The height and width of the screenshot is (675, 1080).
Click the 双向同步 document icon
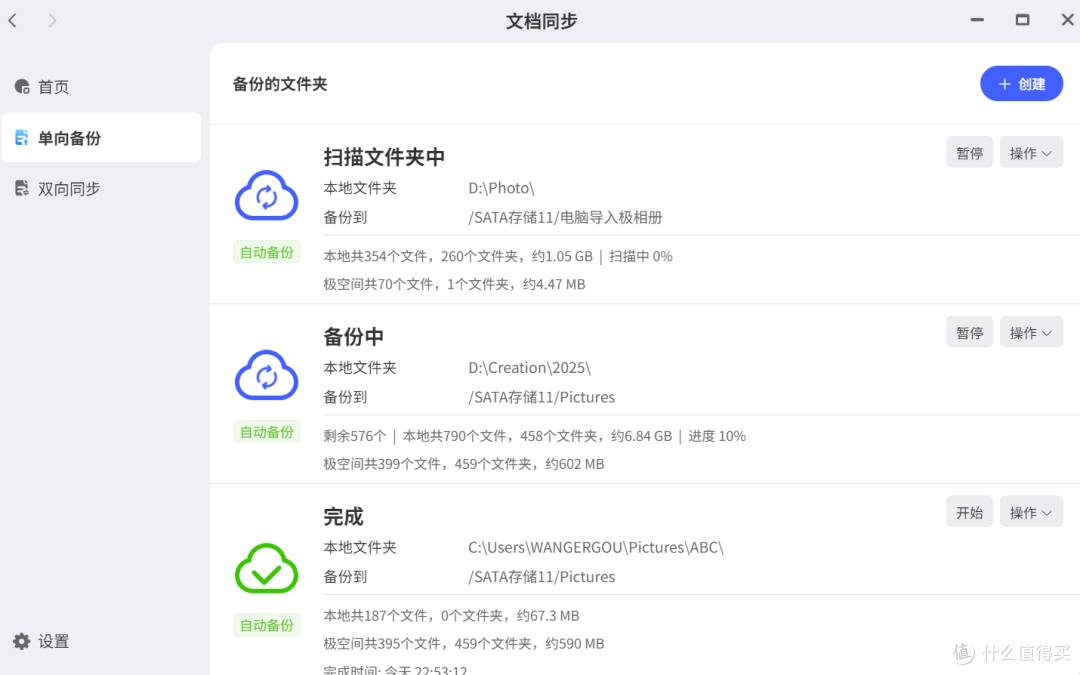point(22,188)
